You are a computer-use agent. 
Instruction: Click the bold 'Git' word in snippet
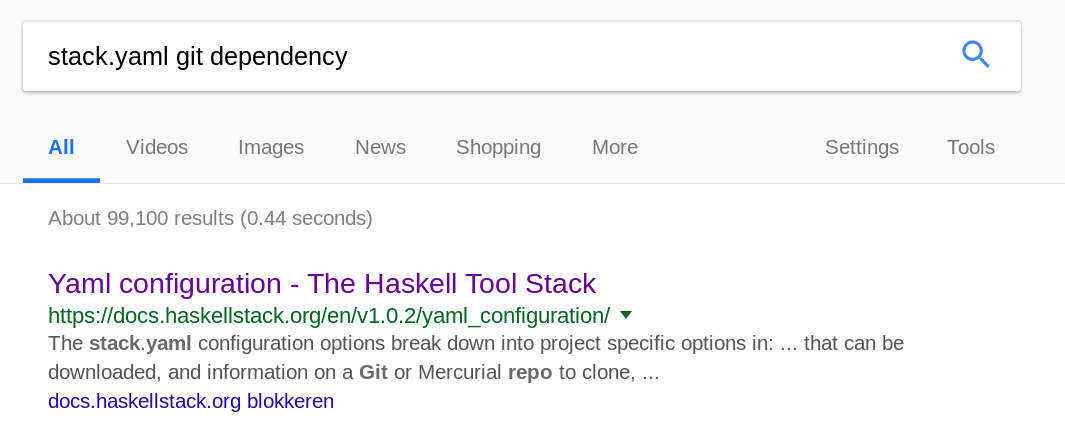tap(374, 373)
